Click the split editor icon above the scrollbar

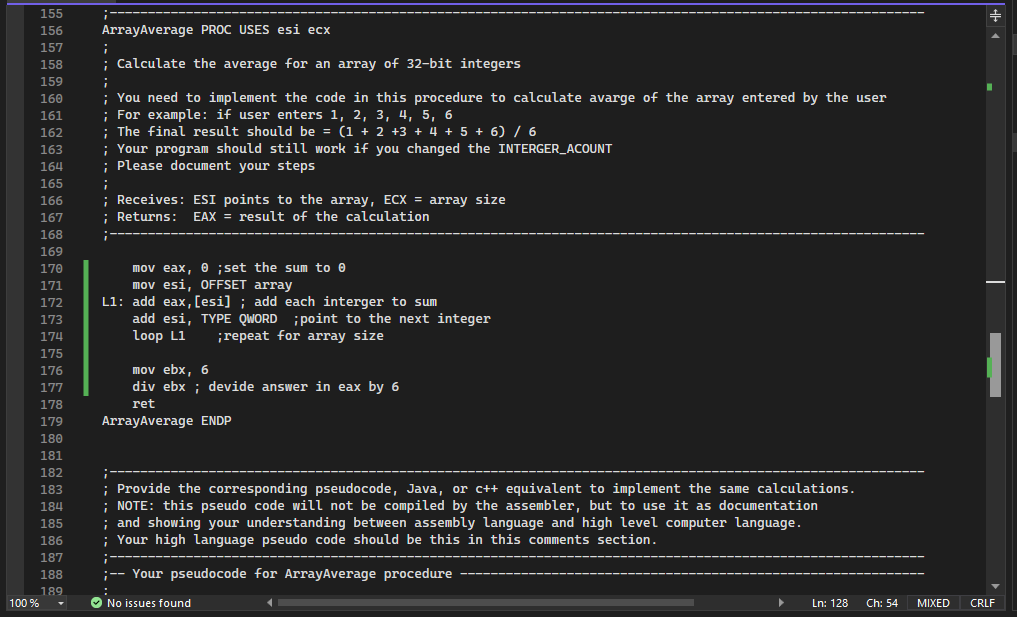(x=994, y=14)
